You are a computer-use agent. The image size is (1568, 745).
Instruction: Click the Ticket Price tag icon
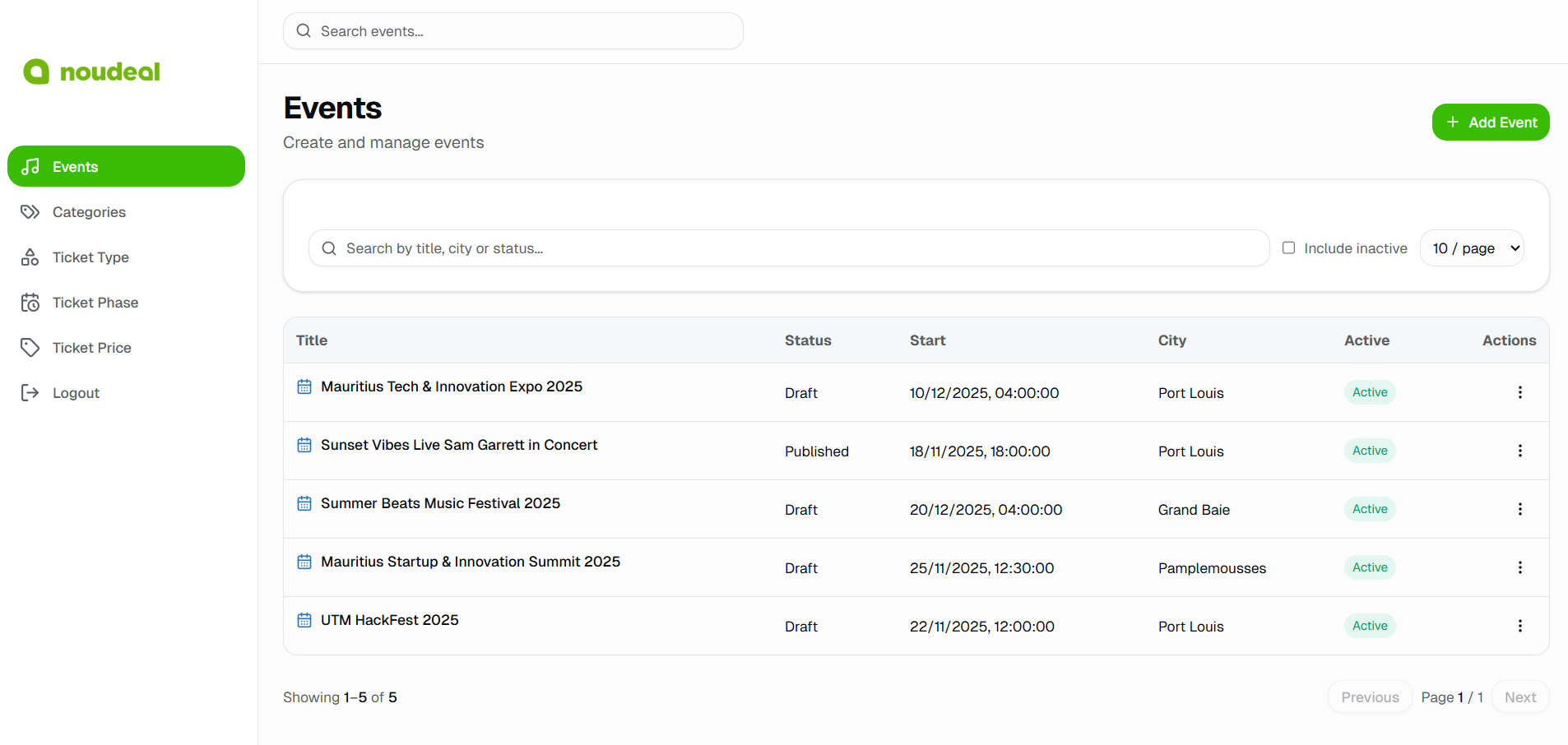pos(30,347)
